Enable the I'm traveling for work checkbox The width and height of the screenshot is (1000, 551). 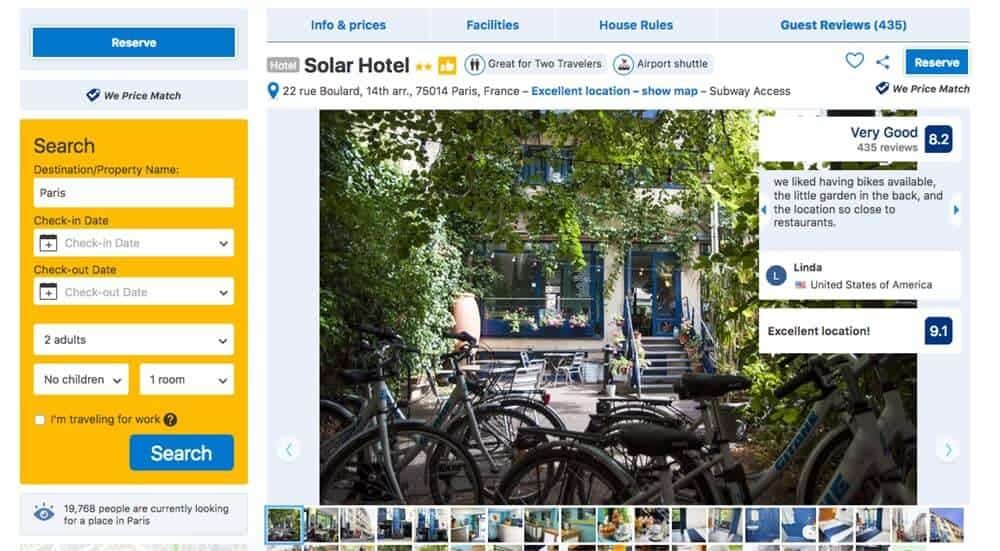40,420
